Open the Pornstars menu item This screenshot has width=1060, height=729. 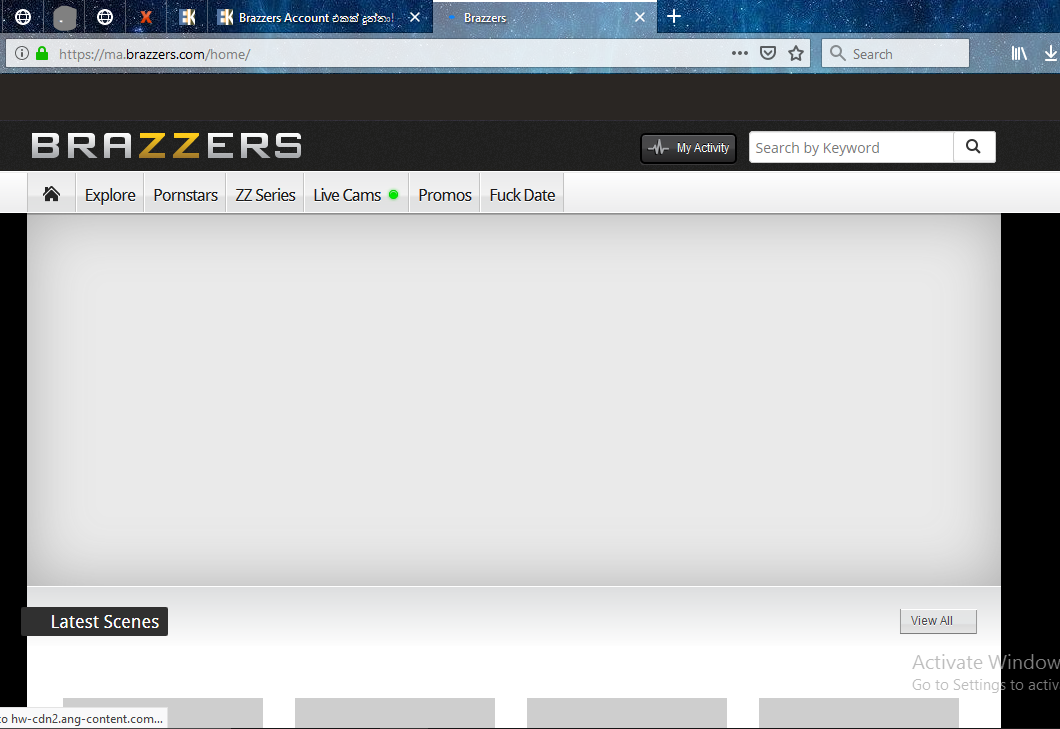point(185,195)
